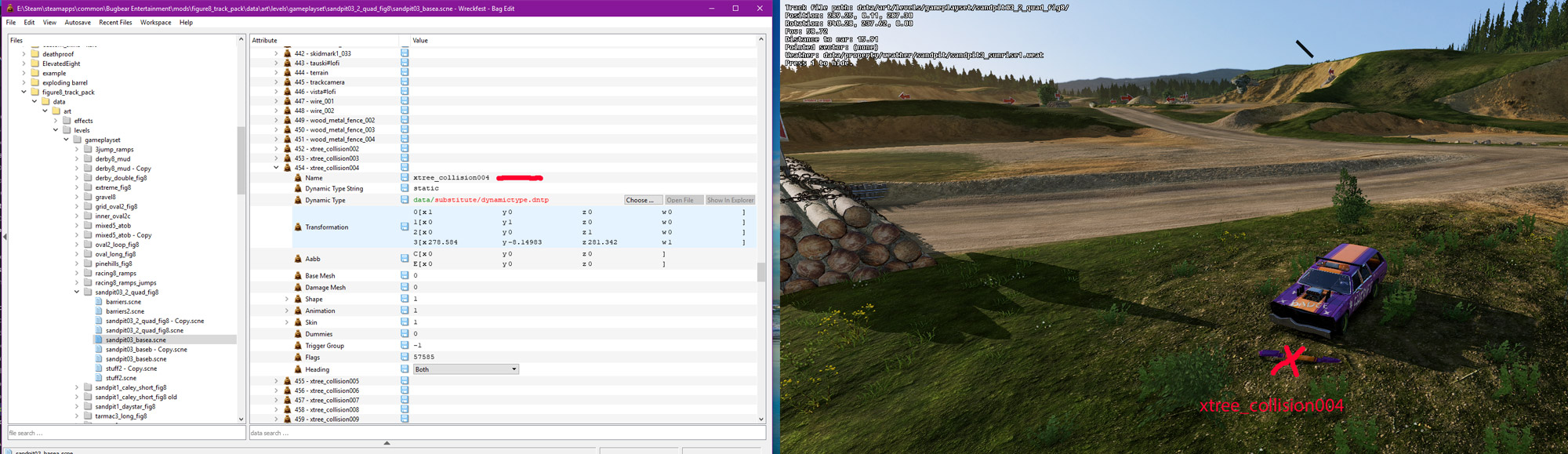The width and height of the screenshot is (1568, 454).
Task: Open the Workspace menu
Action: tap(155, 23)
